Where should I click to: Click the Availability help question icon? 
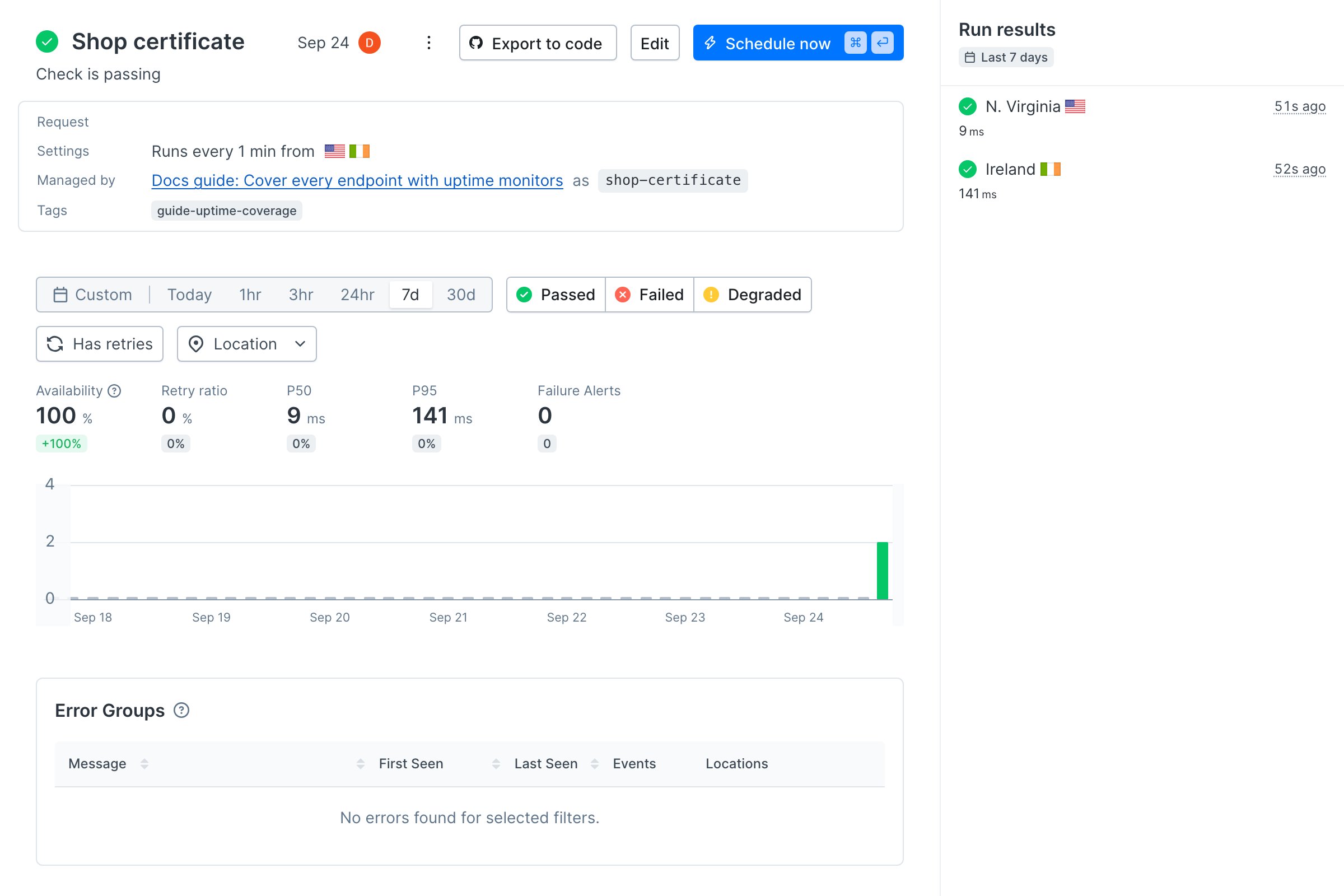pyautogui.click(x=114, y=391)
